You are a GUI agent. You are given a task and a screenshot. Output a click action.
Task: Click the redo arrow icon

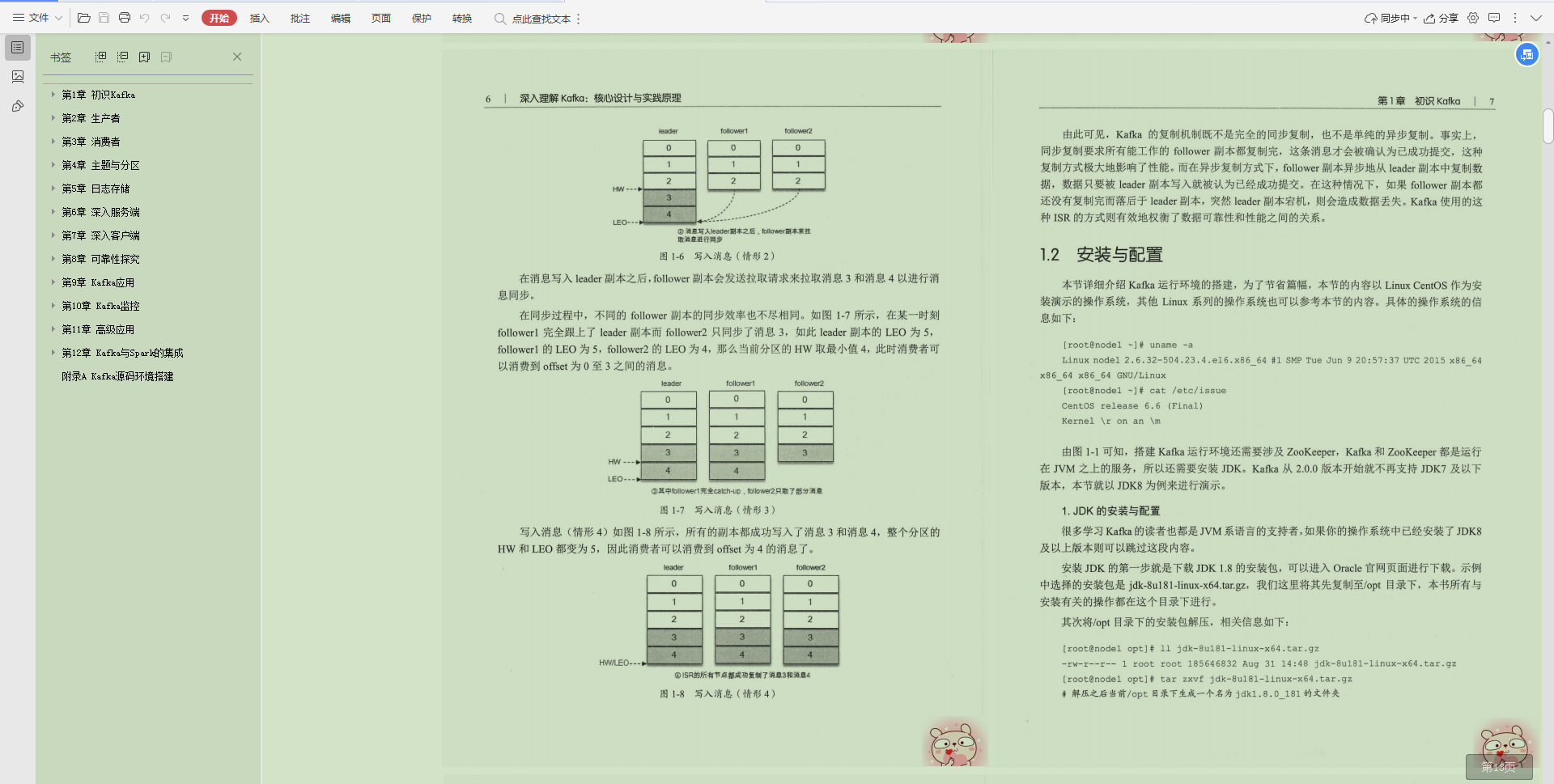[165, 18]
